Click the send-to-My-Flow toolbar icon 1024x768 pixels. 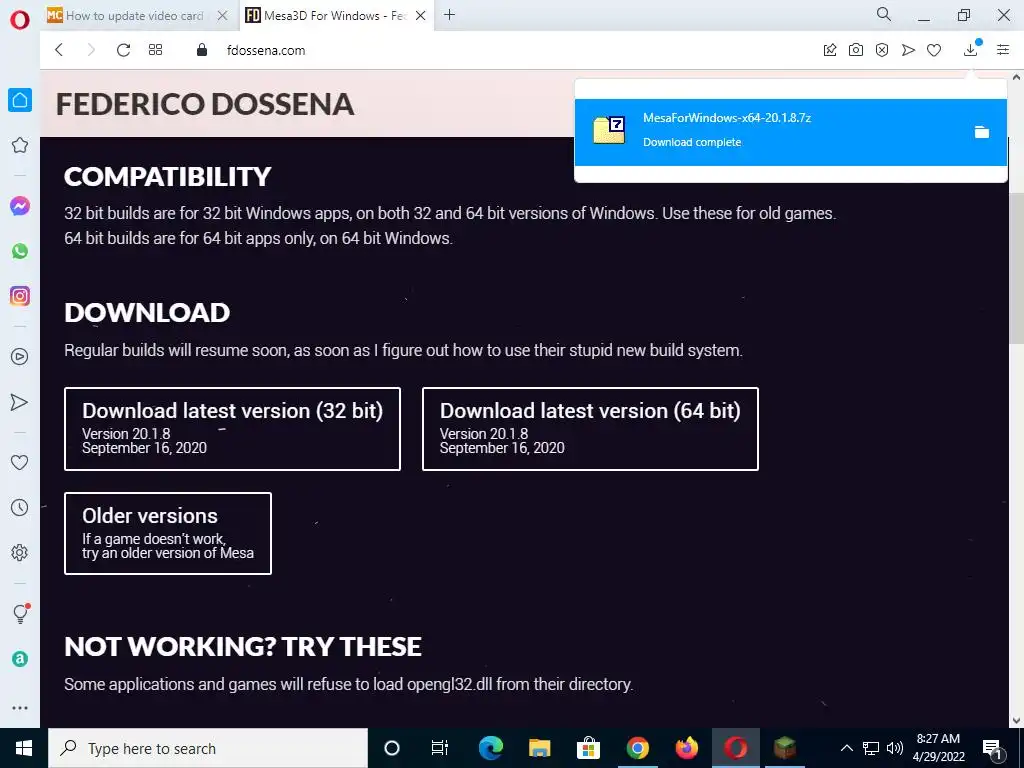point(908,50)
